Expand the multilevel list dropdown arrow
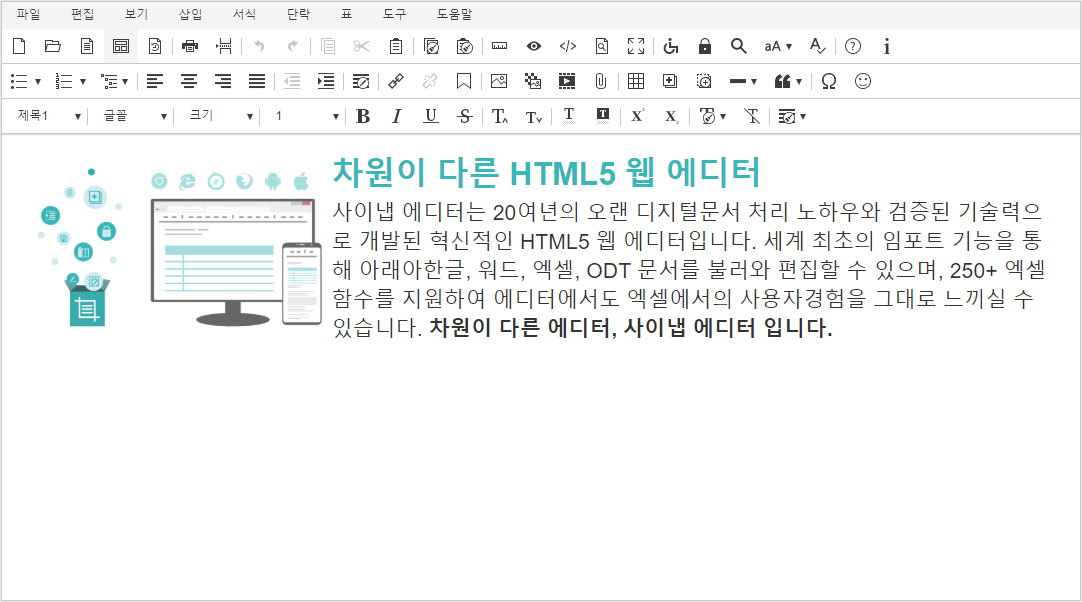The height and width of the screenshot is (602, 1082). tap(125, 81)
